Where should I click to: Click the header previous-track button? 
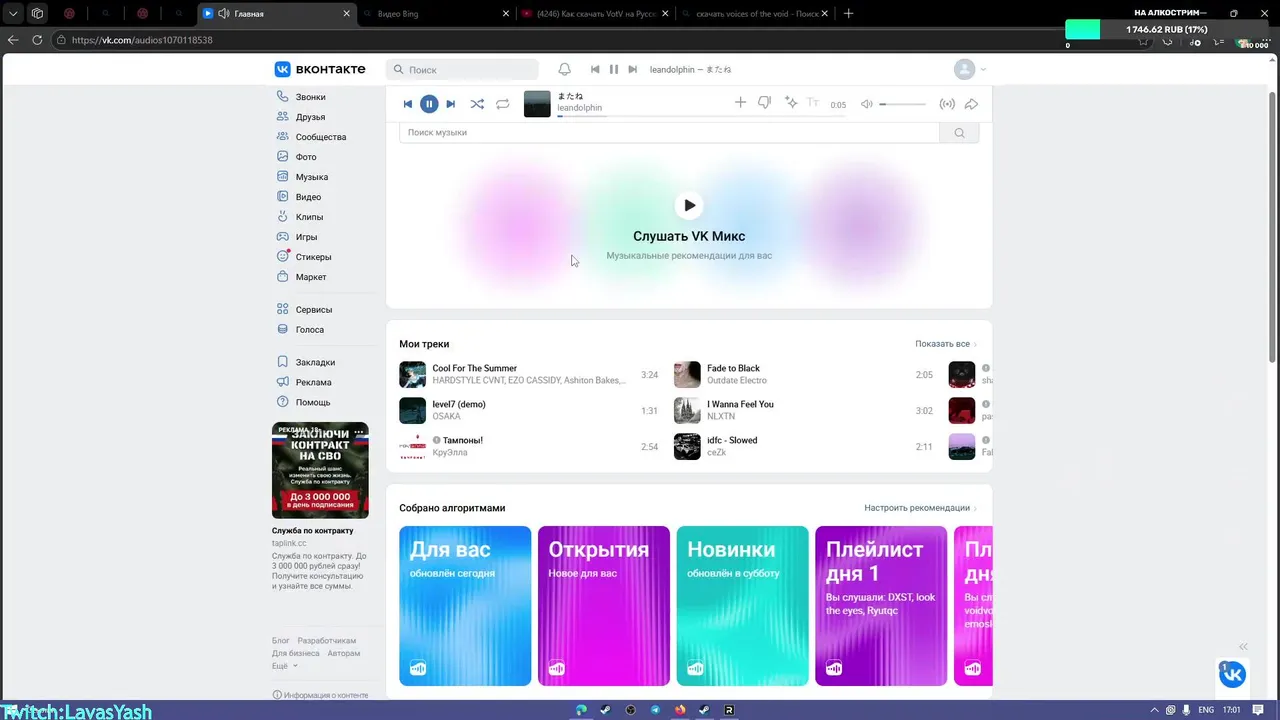(x=595, y=69)
